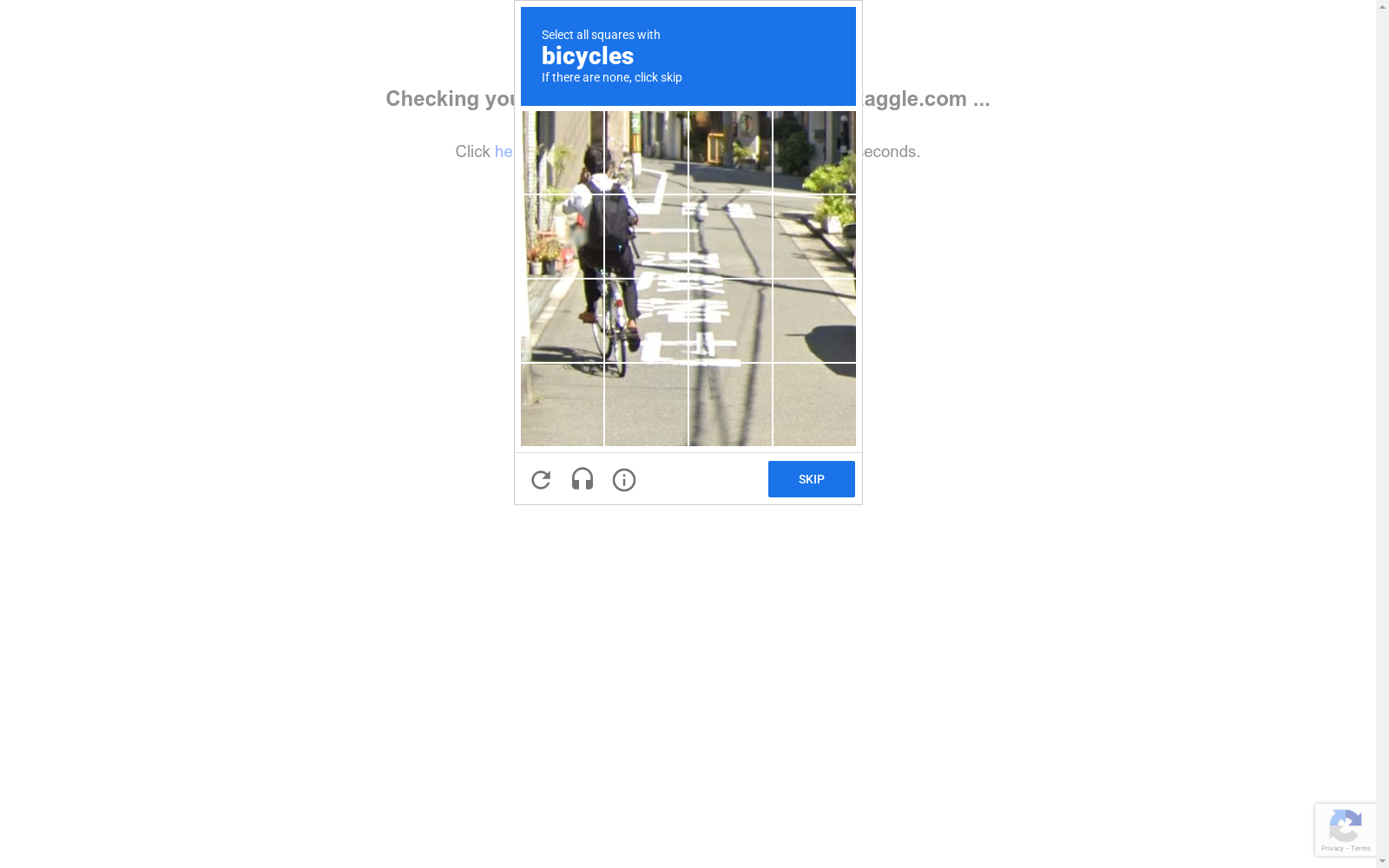
Task: Select the tile with the lit yellow storefront
Action: [x=730, y=152]
